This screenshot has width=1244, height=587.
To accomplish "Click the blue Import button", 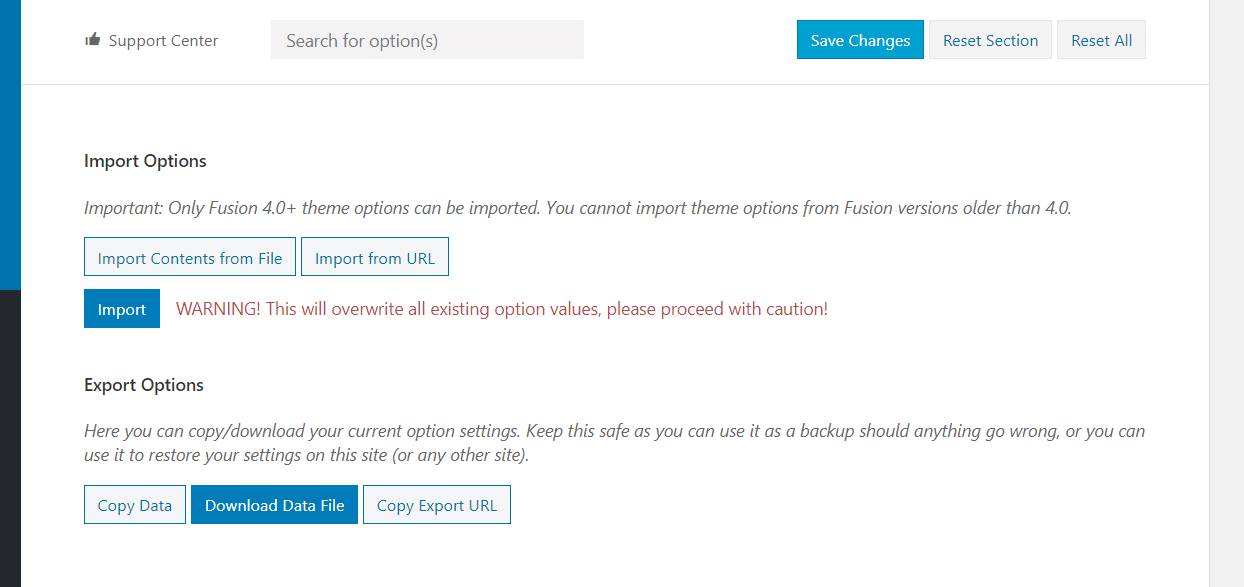I will coord(122,309).
